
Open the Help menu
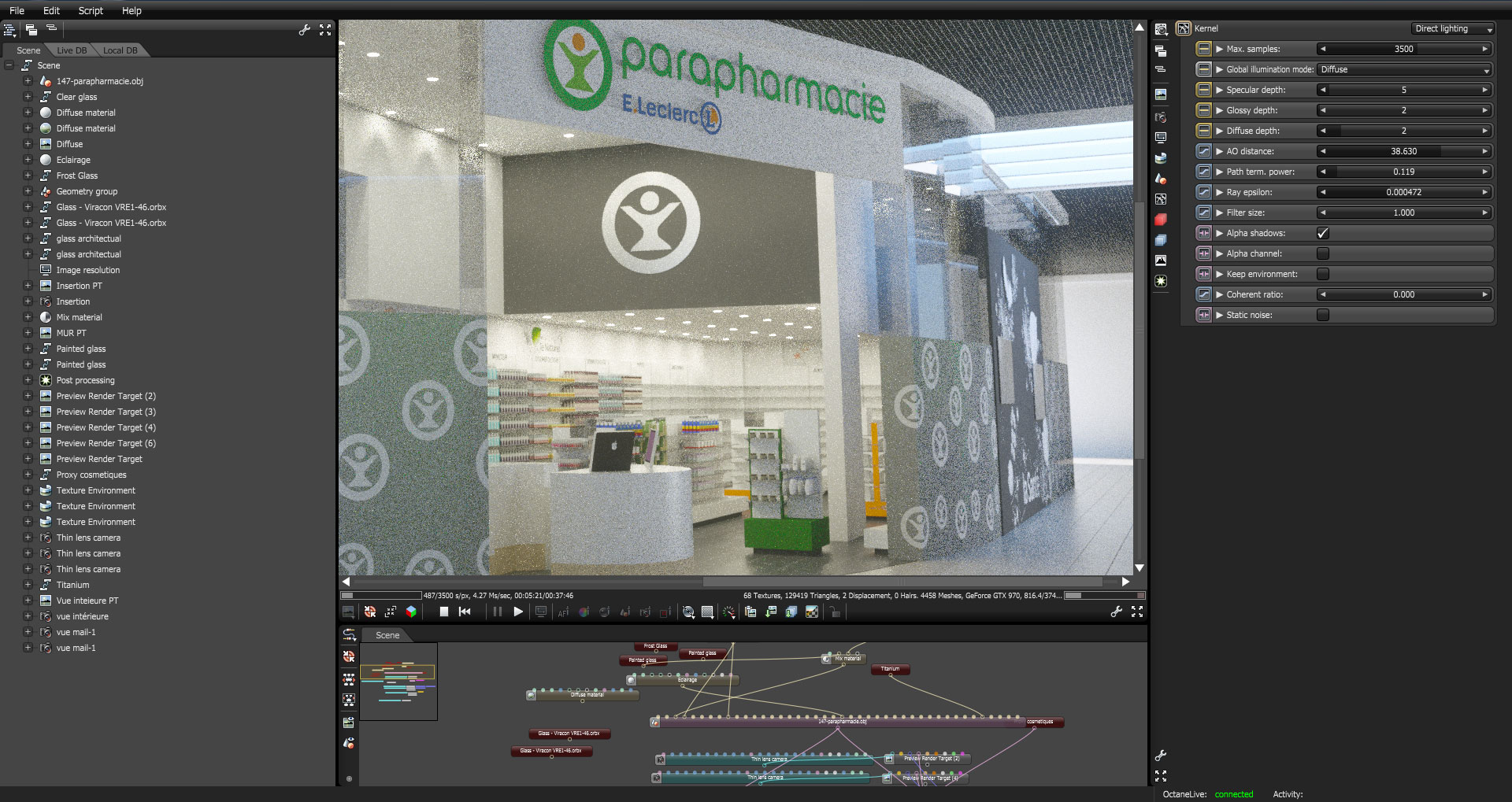132,10
